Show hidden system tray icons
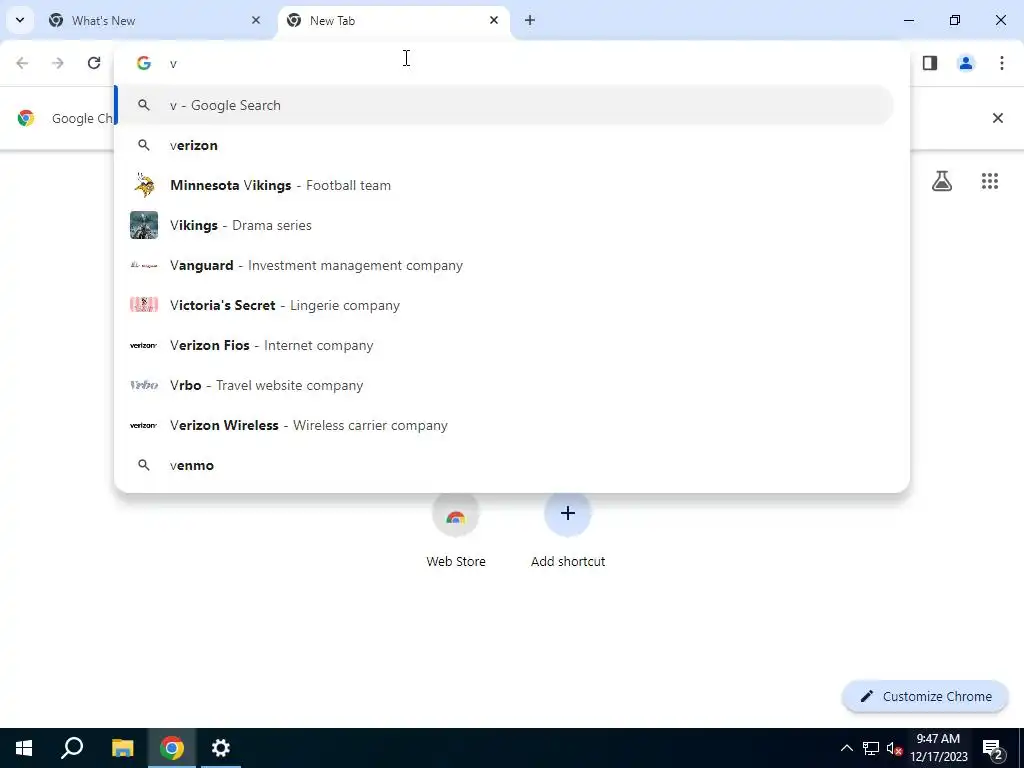This screenshot has width=1024, height=768. pos(846,748)
